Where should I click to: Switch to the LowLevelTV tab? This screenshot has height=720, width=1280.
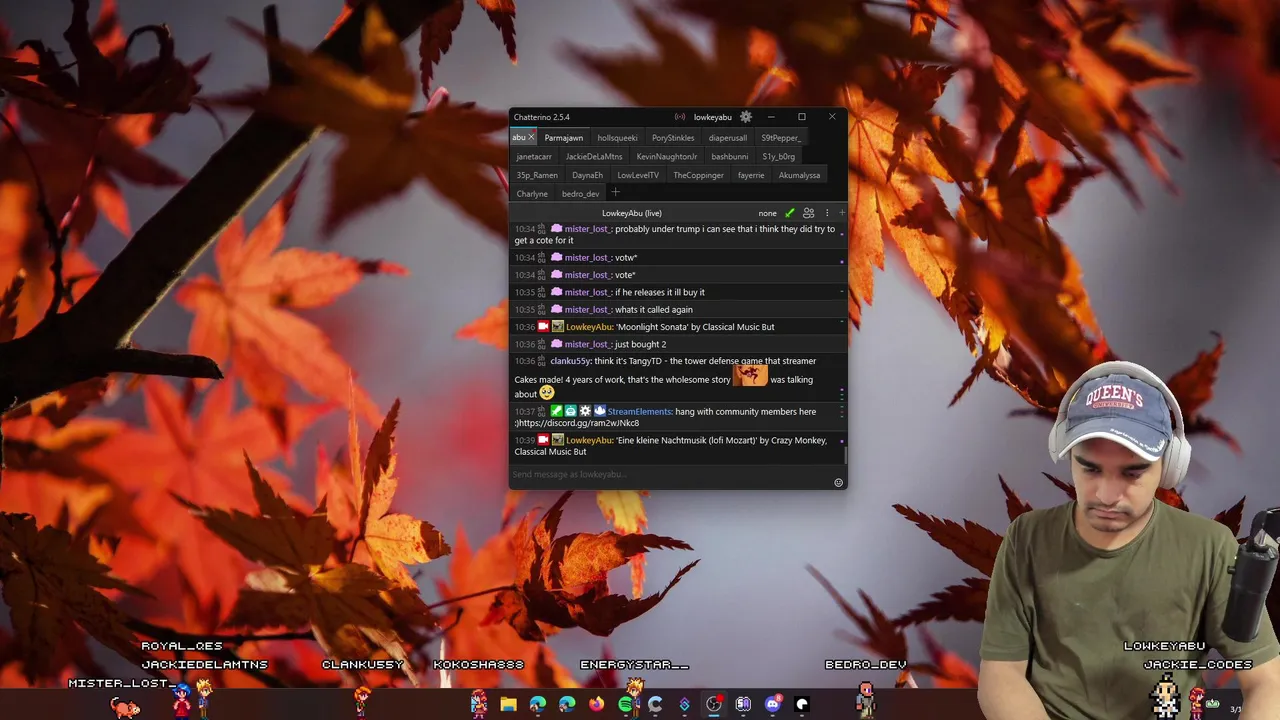click(x=638, y=175)
